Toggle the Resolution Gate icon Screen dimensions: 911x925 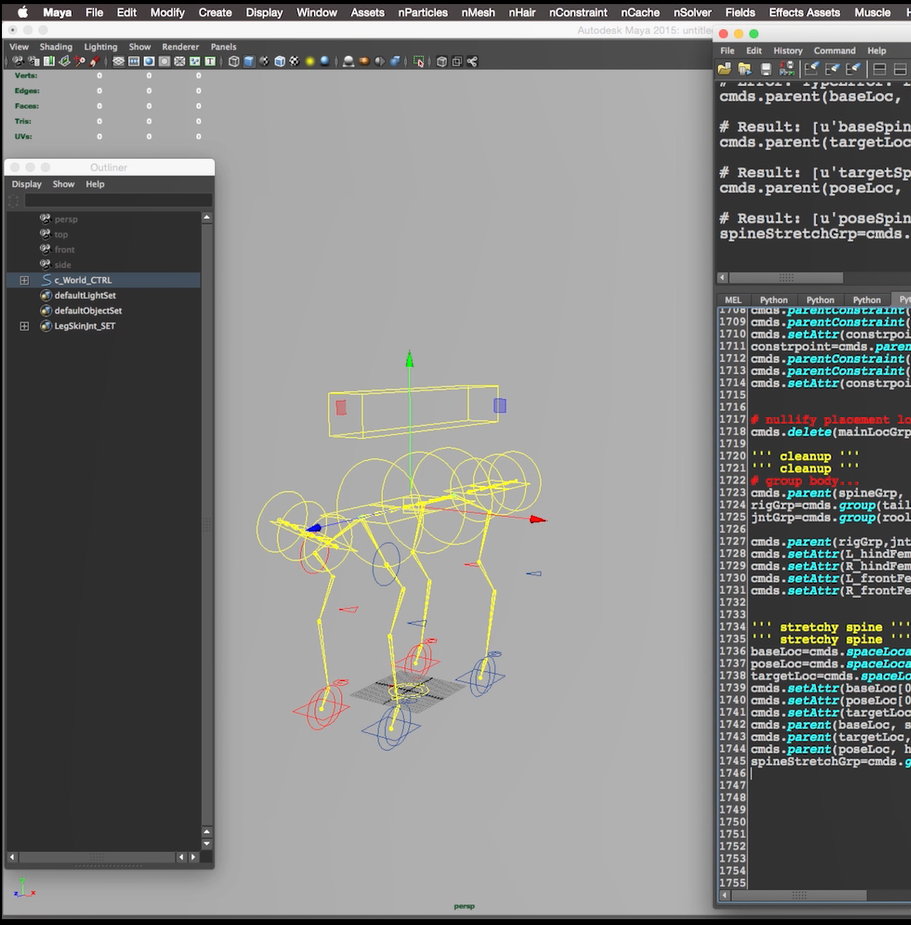click(149, 61)
